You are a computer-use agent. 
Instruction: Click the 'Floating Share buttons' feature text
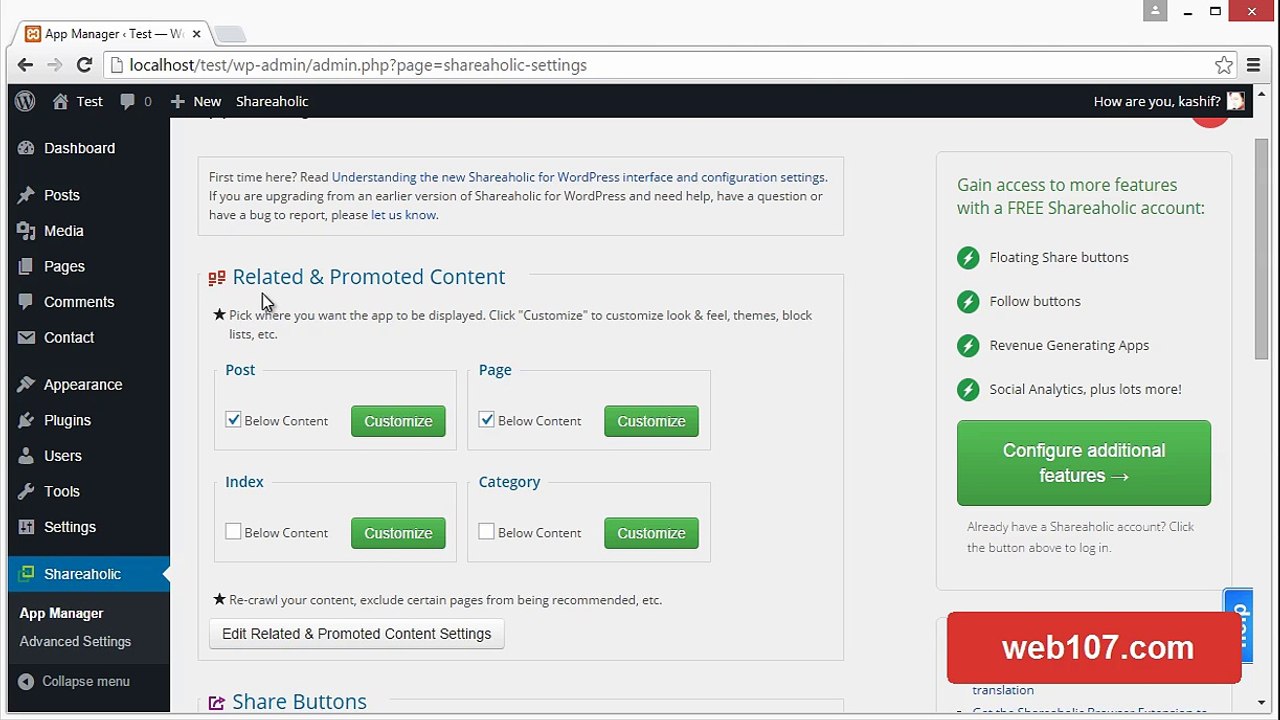click(1059, 257)
